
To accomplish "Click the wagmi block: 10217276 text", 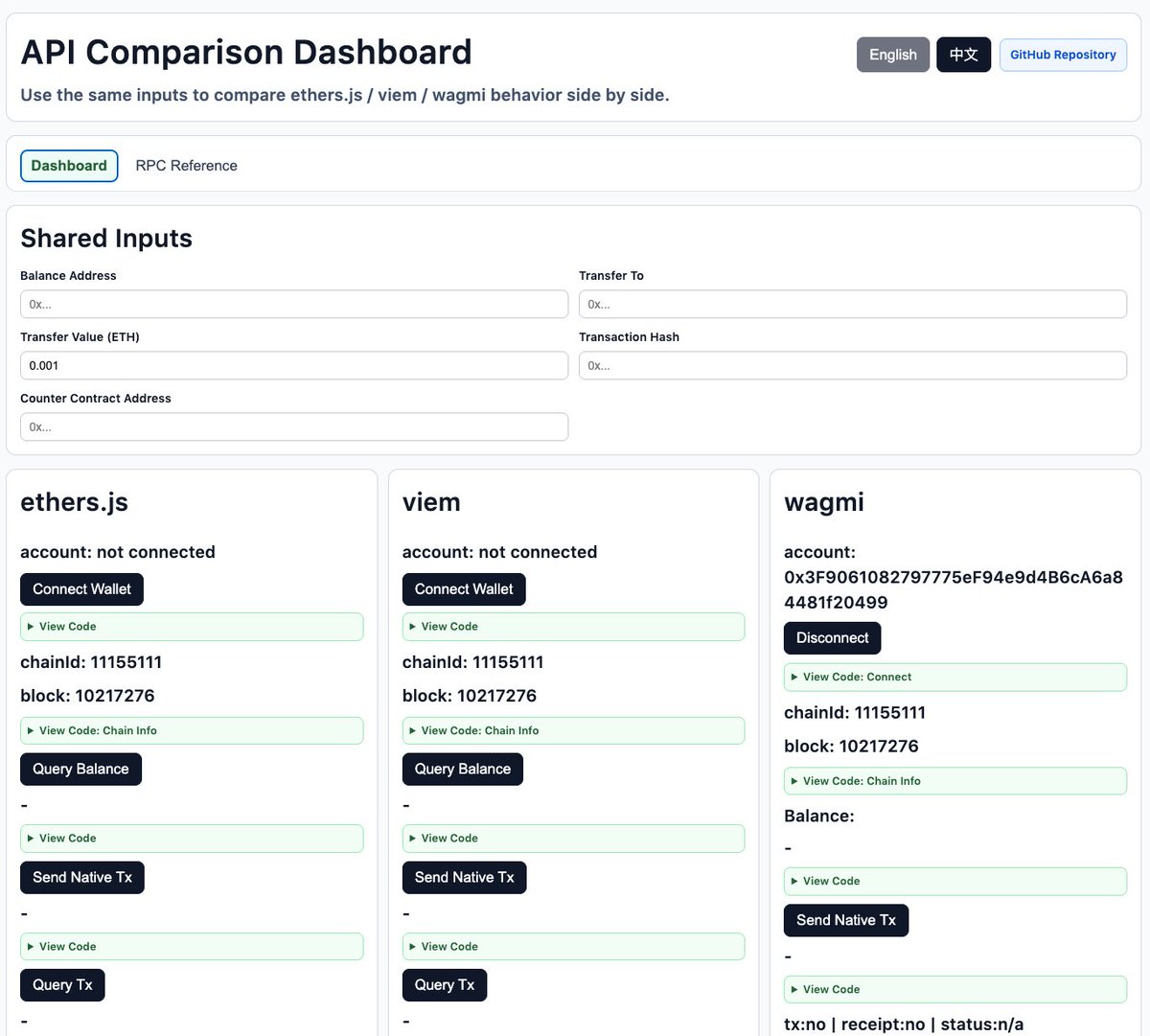I will coord(851,747).
